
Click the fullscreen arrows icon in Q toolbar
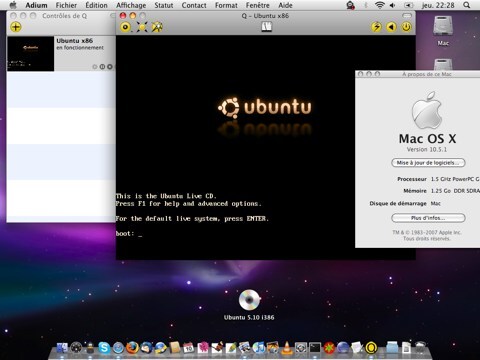(142, 27)
